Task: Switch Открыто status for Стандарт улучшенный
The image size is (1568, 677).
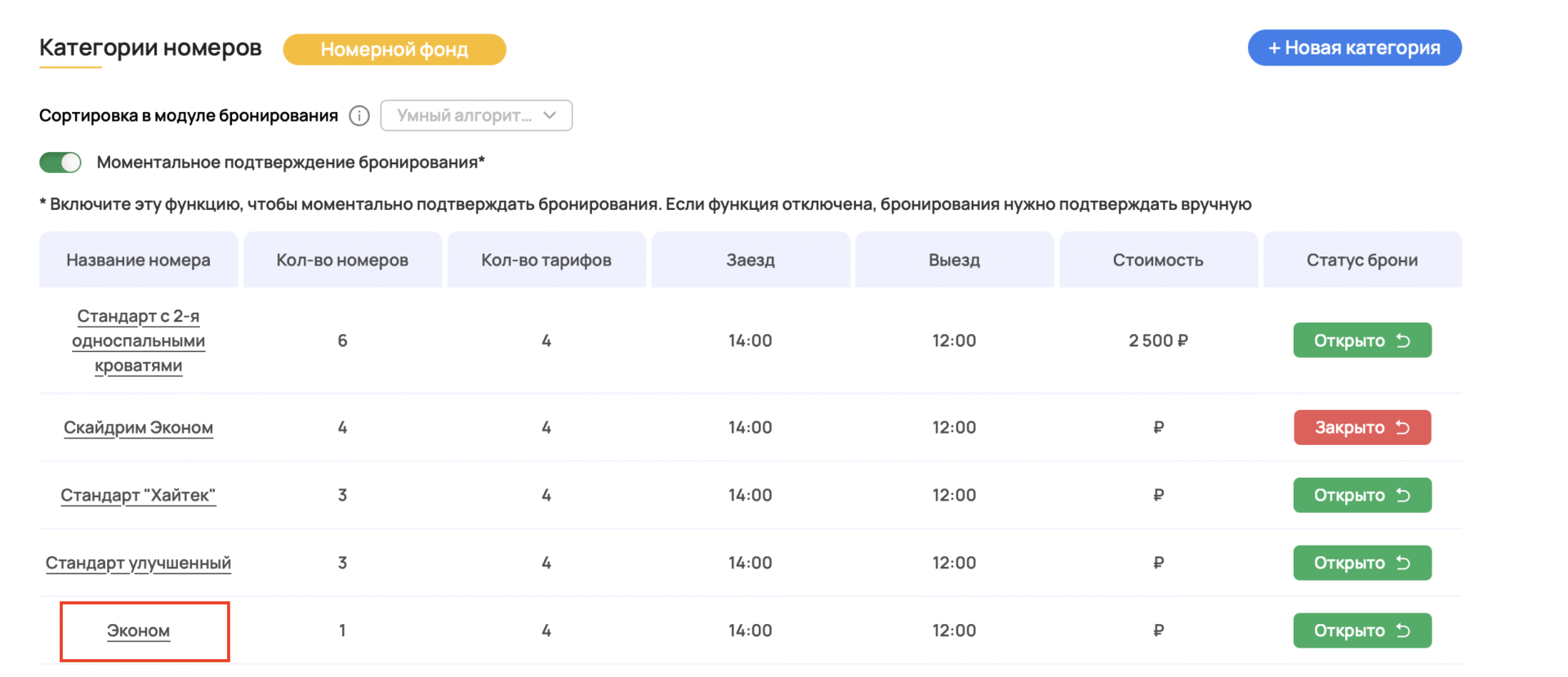Action: click(1361, 563)
